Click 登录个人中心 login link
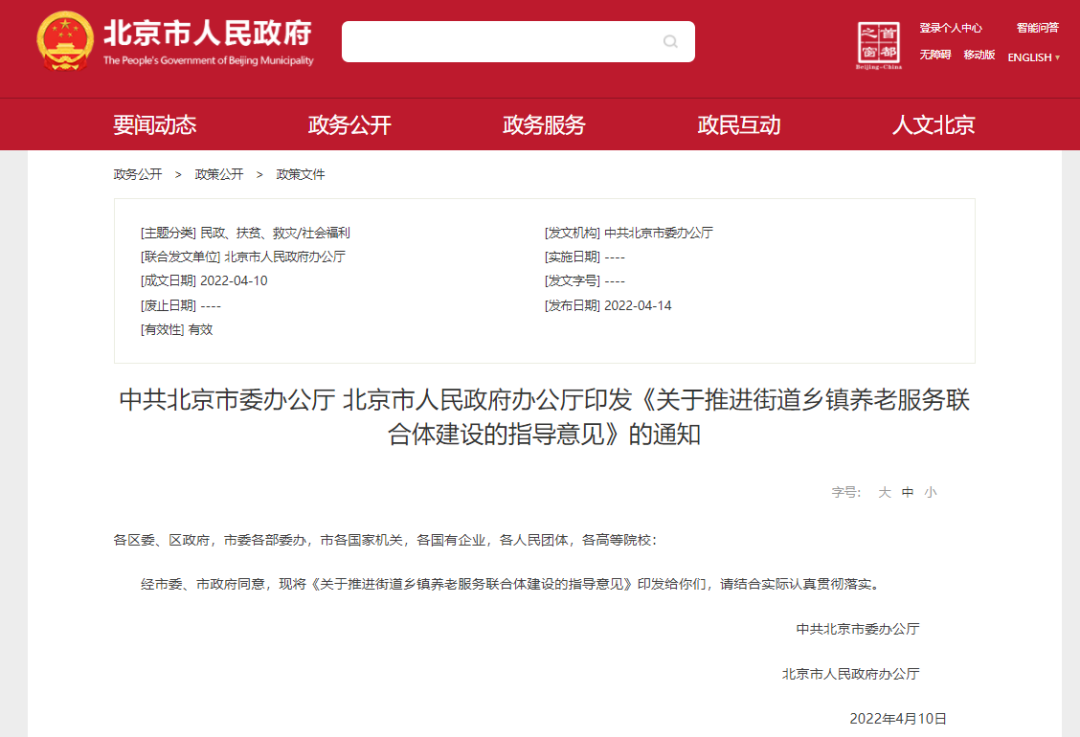This screenshot has width=1080, height=737. [951, 28]
